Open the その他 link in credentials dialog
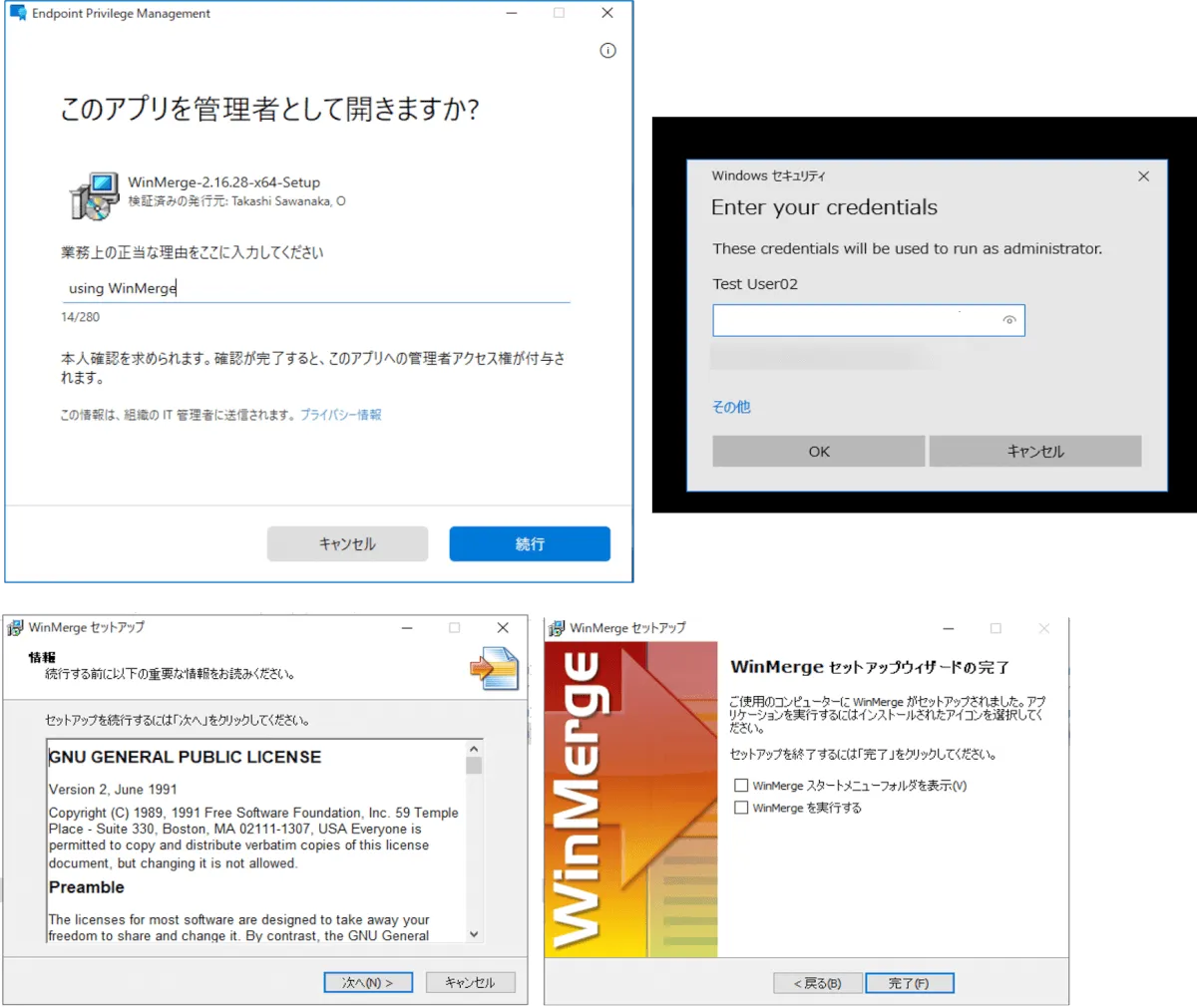This screenshot has height=1008, width=1197. click(x=731, y=407)
